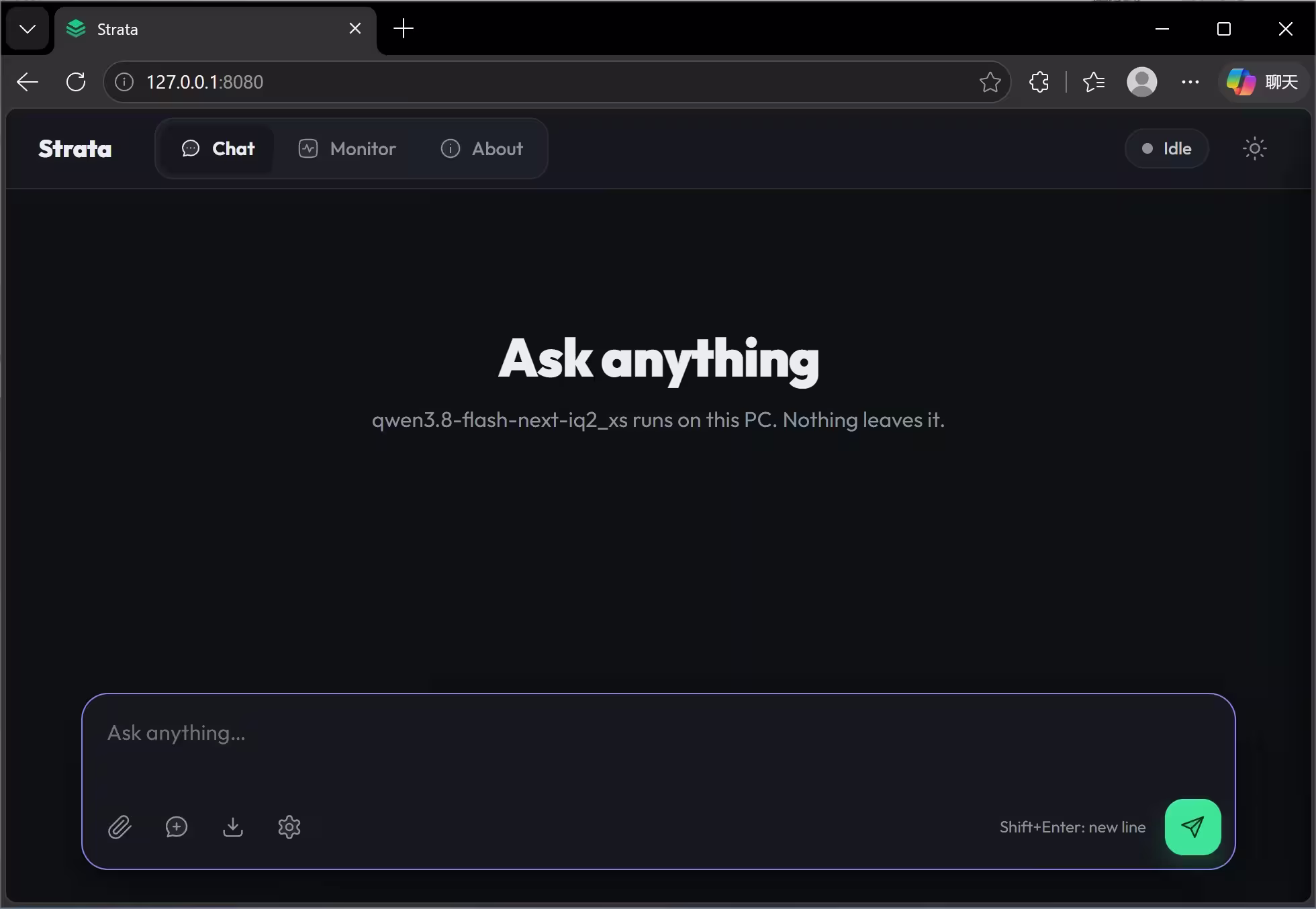The height and width of the screenshot is (909, 1316).
Task: View site information icon in the address bar
Action: 124,82
